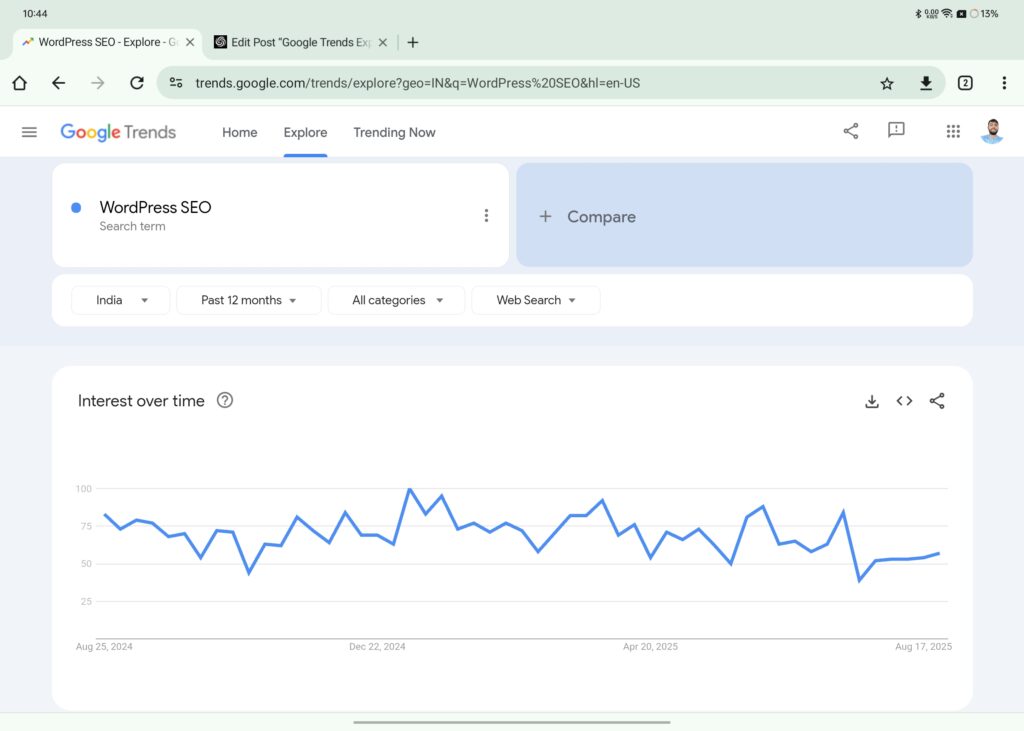Open the send feedback icon
This screenshot has height=731, width=1024.
pyautogui.click(x=896, y=131)
